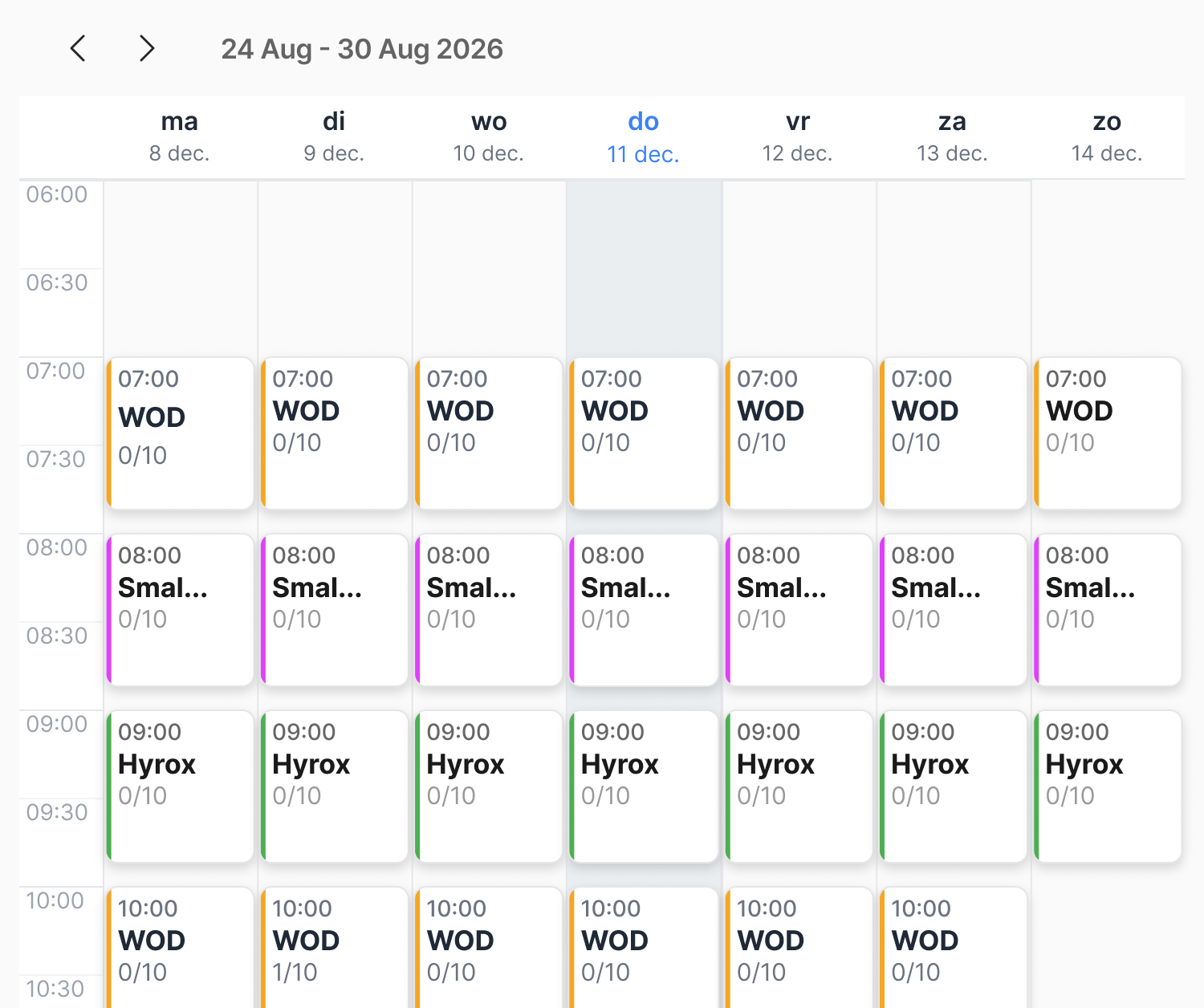Click the date range 24 Aug - 30 Aug 2026
Image resolution: width=1204 pixels, height=1008 pixels.
coord(362,50)
